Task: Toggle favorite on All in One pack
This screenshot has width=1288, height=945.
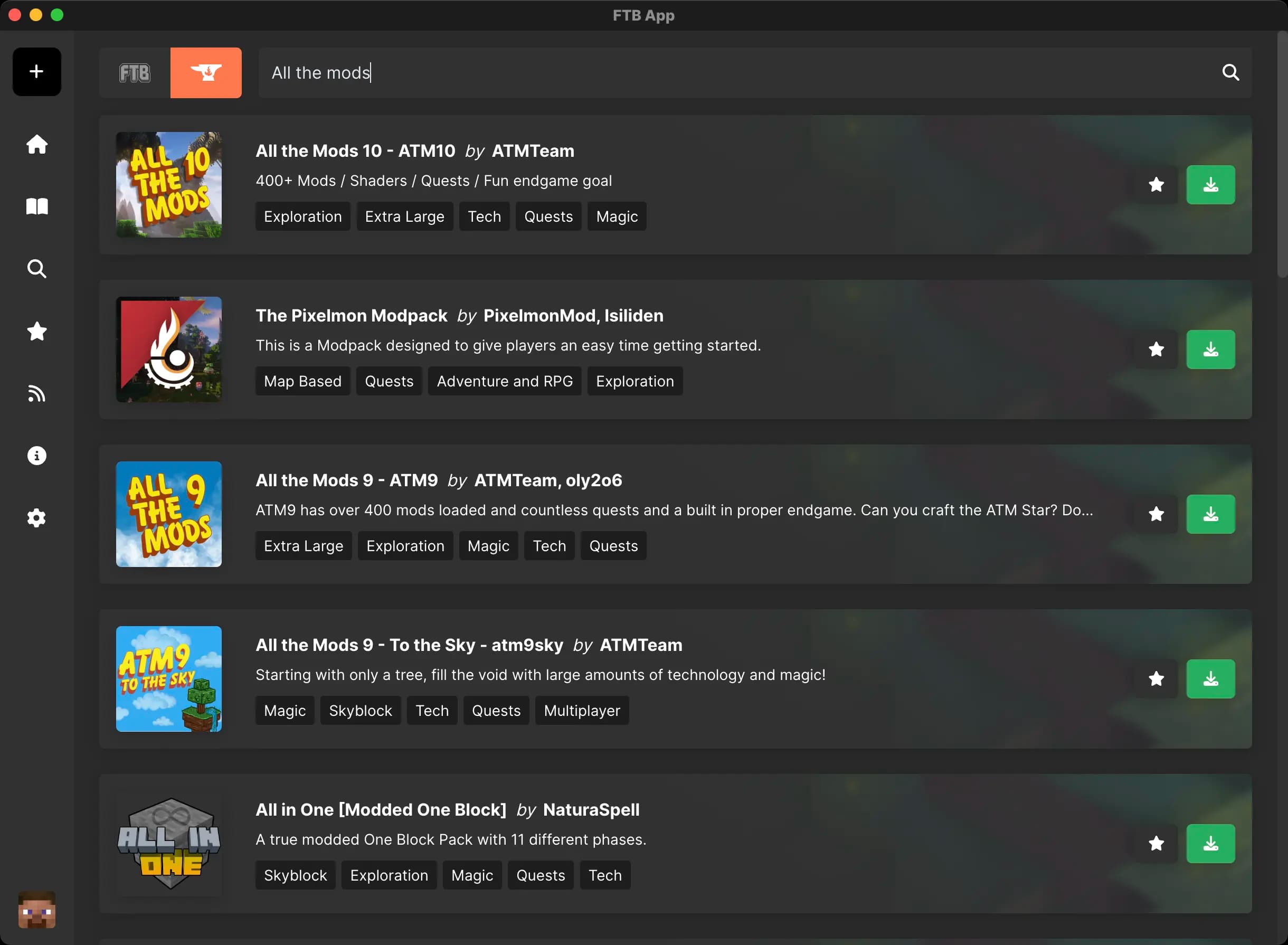Action: (x=1156, y=844)
